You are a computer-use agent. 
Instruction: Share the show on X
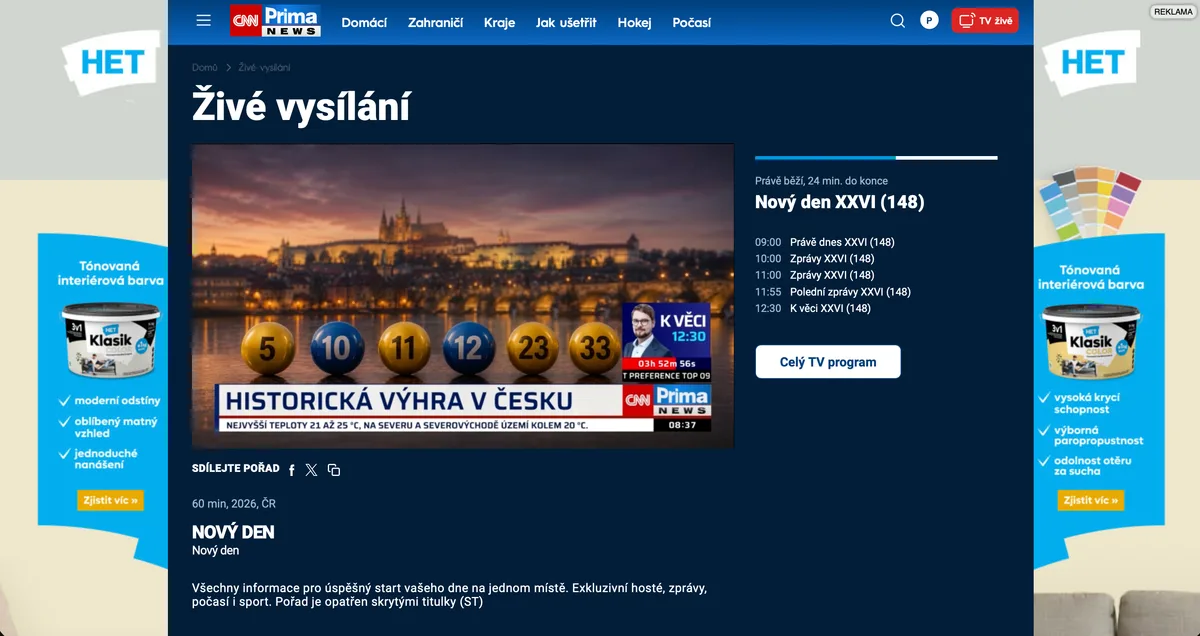(311, 470)
